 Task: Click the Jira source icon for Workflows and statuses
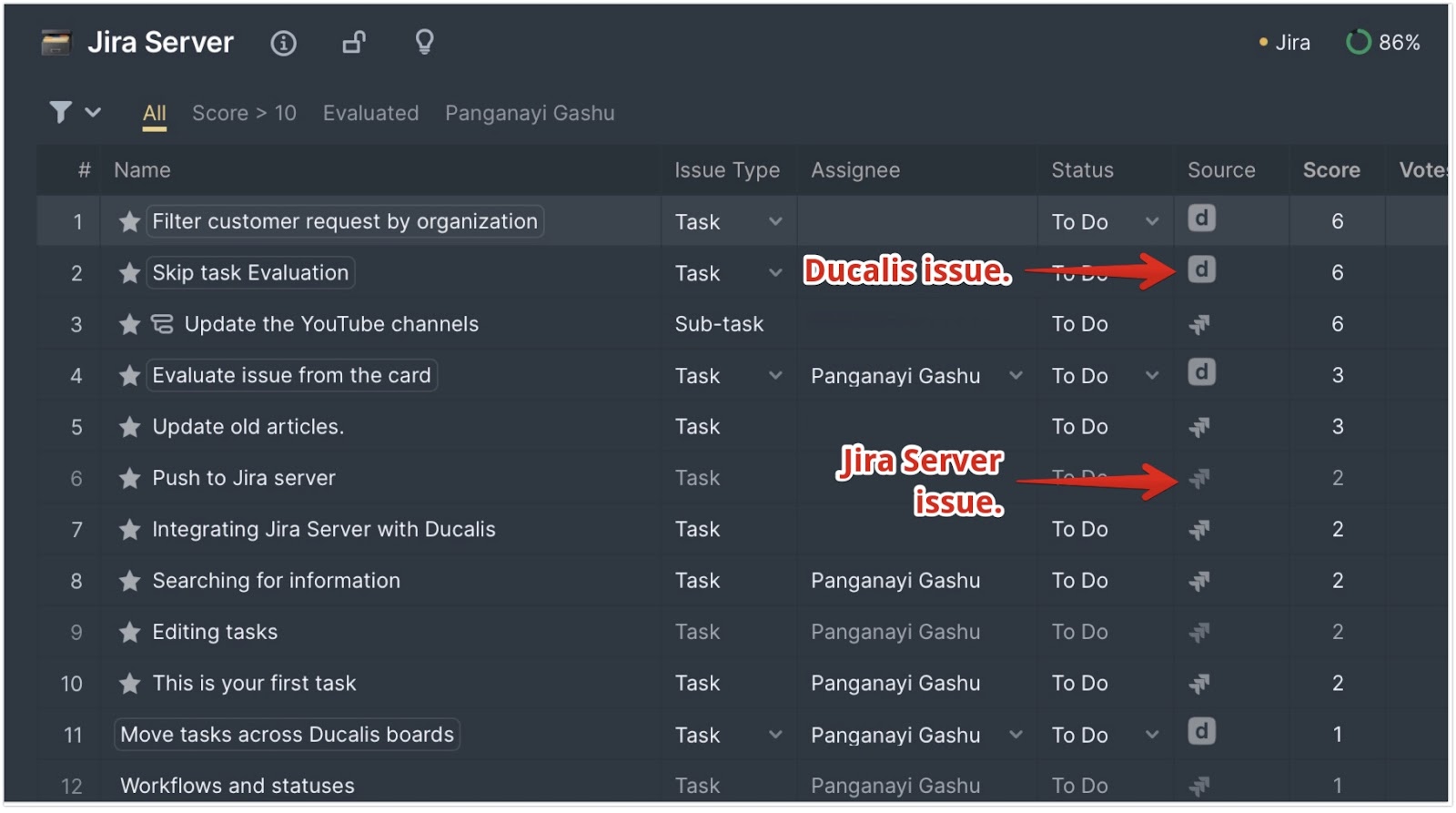(x=1200, y=785)
